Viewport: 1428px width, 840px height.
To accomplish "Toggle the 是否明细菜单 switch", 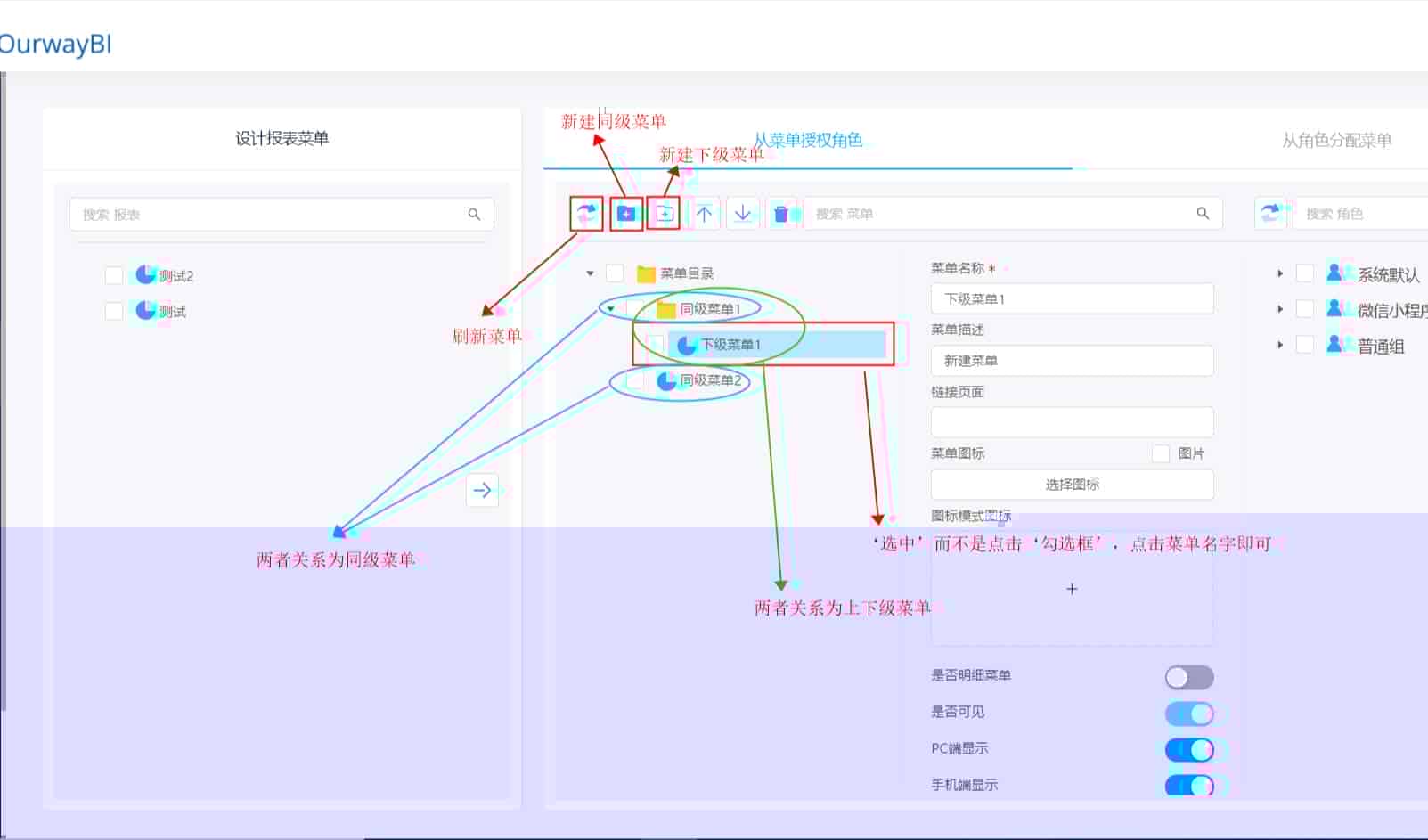I will point(1189,677).
